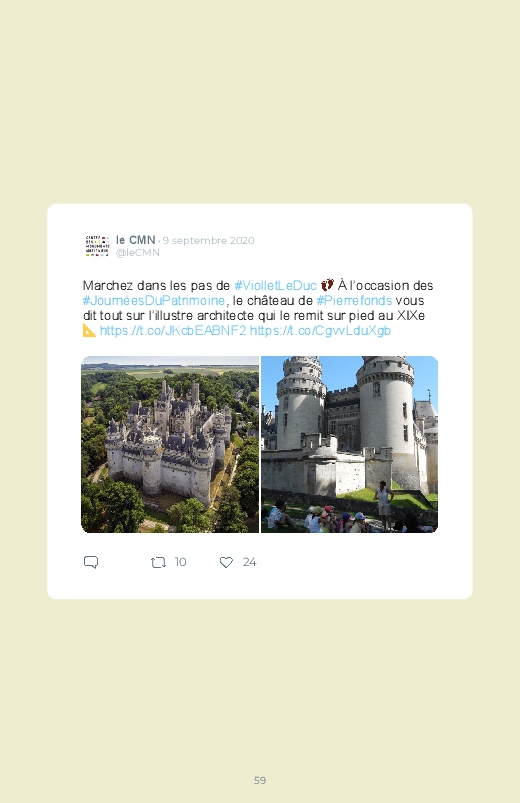
Task: Click the tweet text body
Action: [258, 308]
